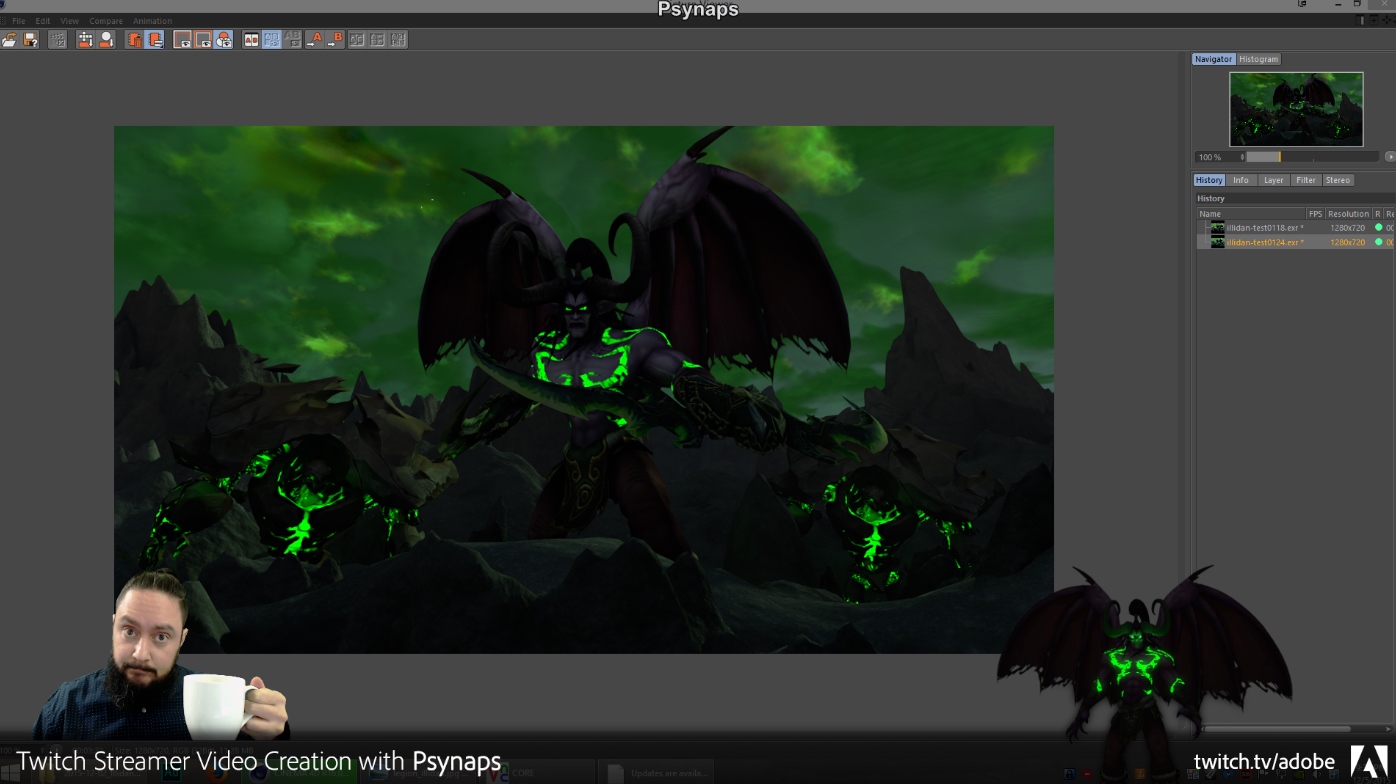Select the History tab
Viewport: 1396px width, 784px height.
tap(1209, 180)
